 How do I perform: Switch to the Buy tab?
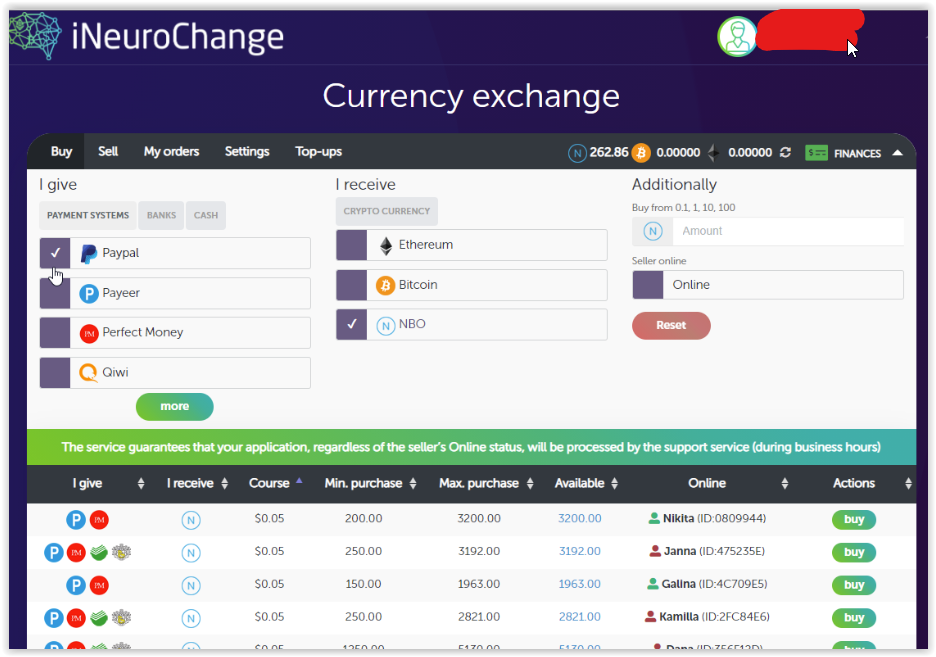pos(61,152)
